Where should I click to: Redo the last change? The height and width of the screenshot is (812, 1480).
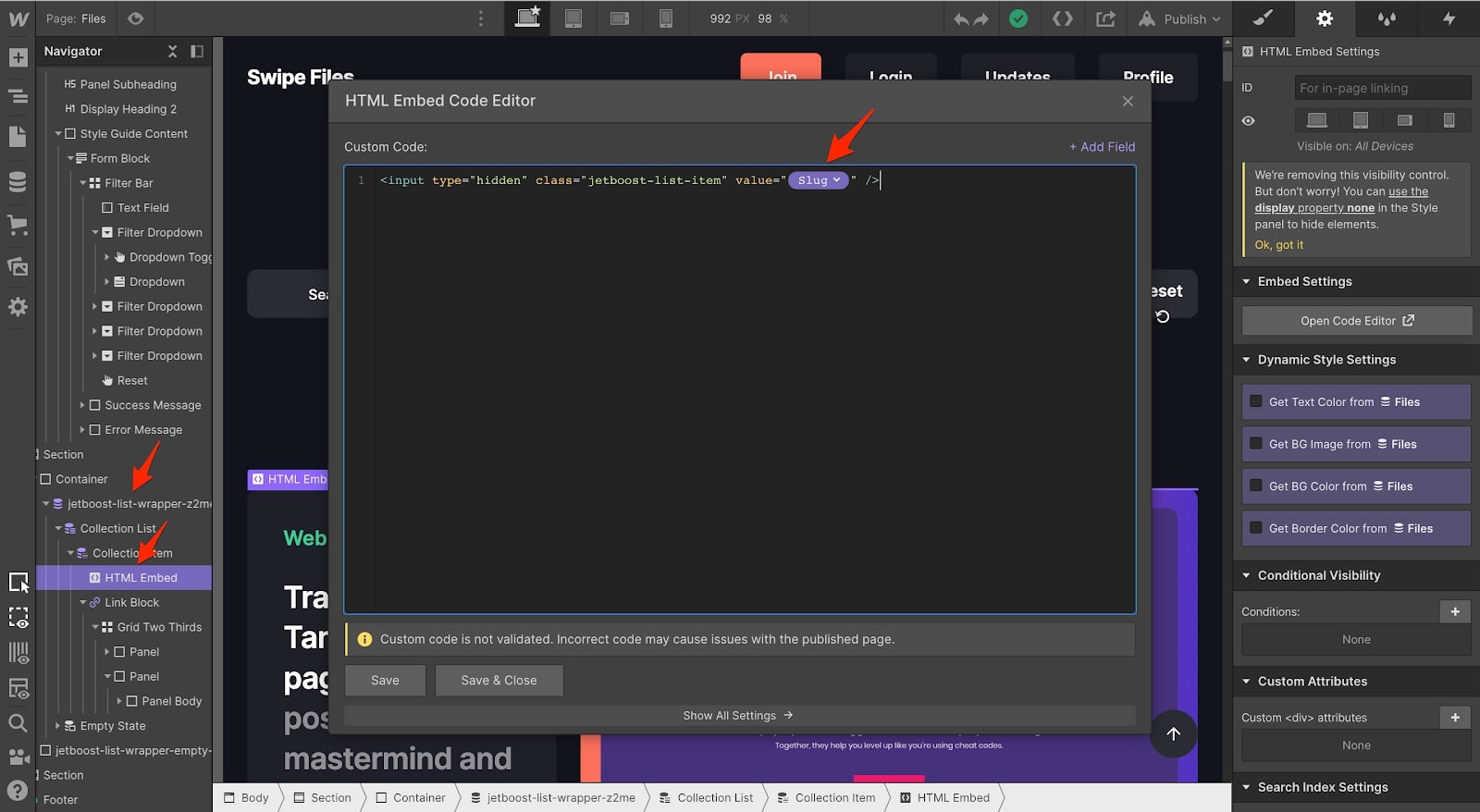pos(980,18)
